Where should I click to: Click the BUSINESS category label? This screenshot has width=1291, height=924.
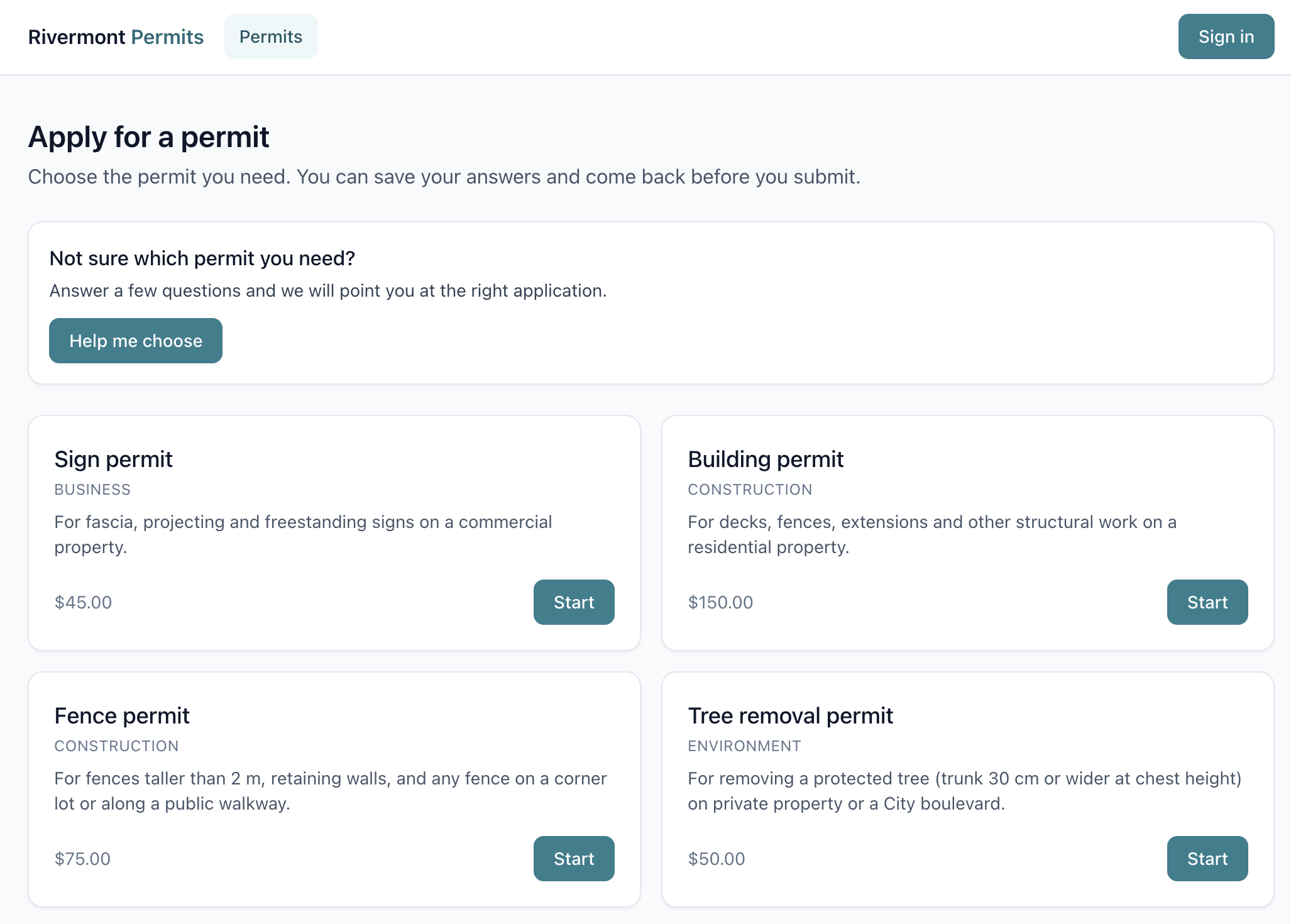tap(92, 490)
